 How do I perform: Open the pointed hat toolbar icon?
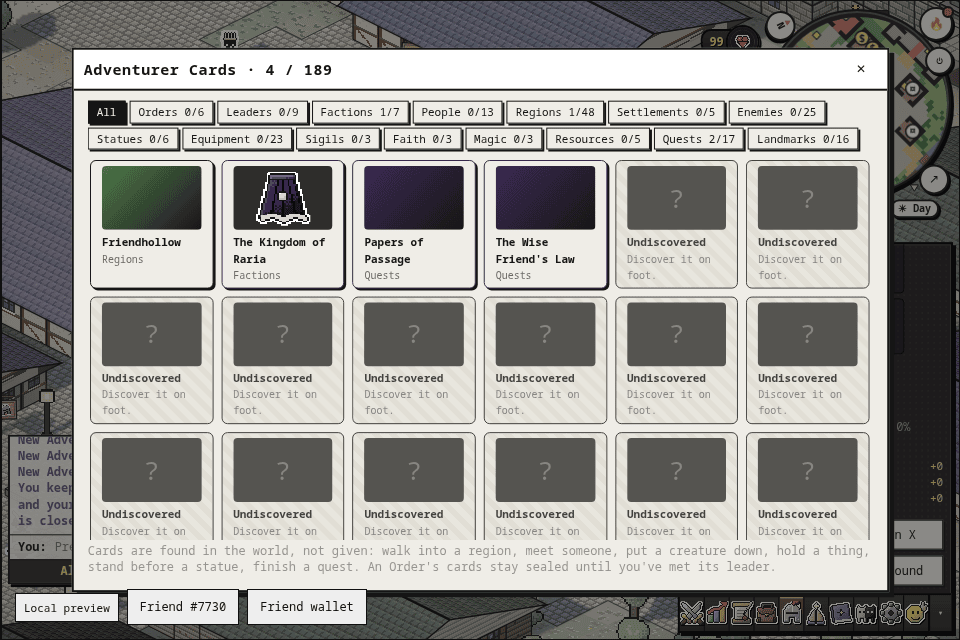click(816, 612)
